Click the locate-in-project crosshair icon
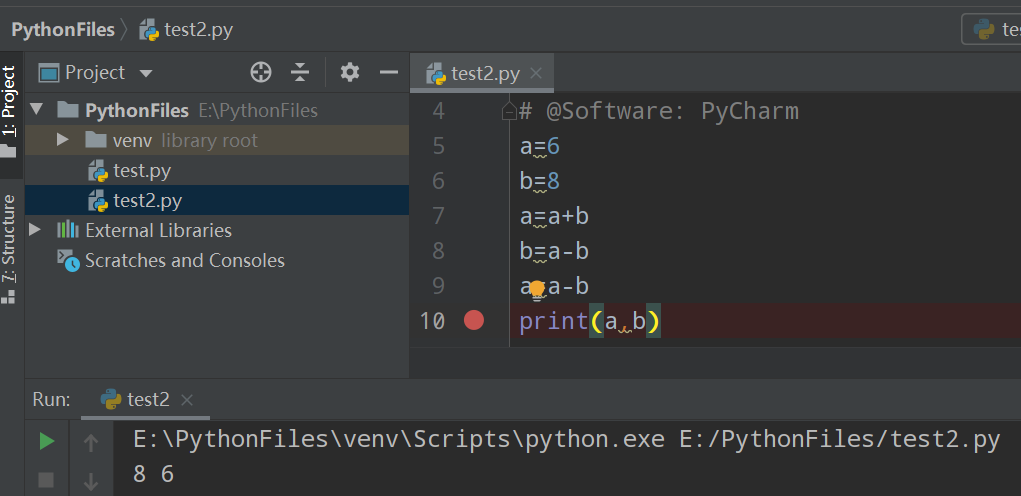1021x496 pixels. (x=260, y=72)
